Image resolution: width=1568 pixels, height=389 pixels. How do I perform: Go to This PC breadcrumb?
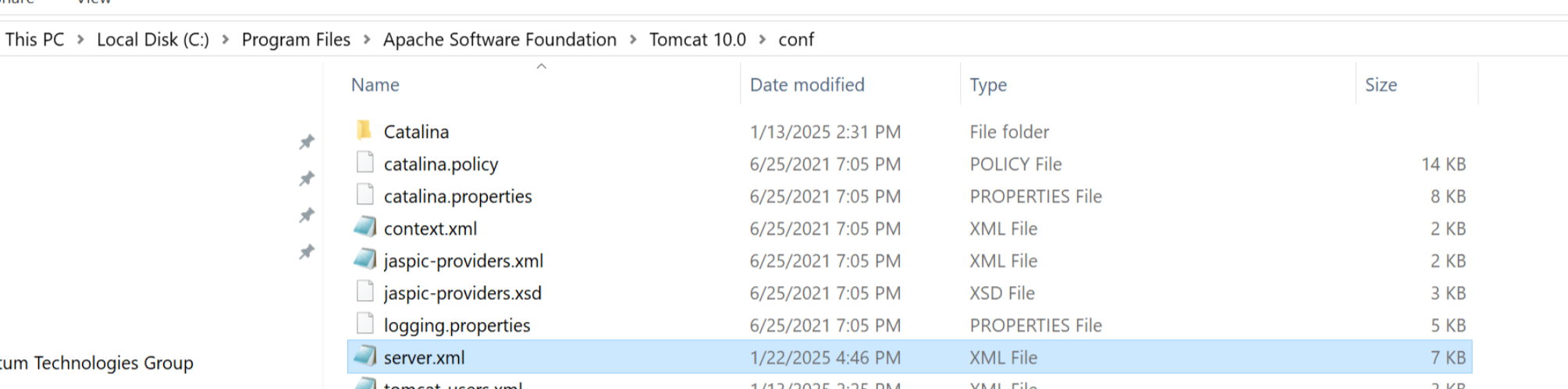[x=35, y=40]
